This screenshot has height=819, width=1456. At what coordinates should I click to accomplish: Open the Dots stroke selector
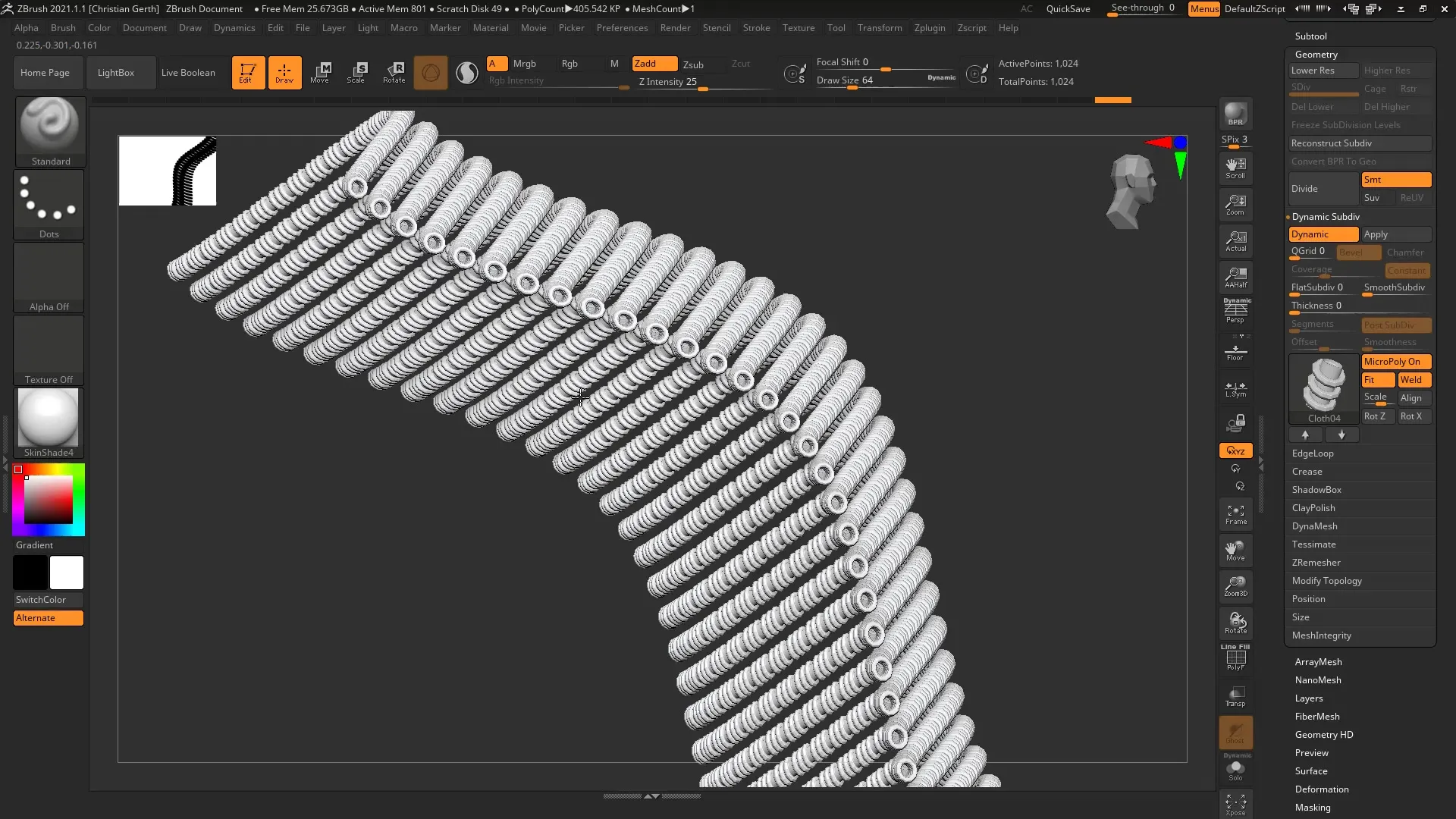(49, 205)
